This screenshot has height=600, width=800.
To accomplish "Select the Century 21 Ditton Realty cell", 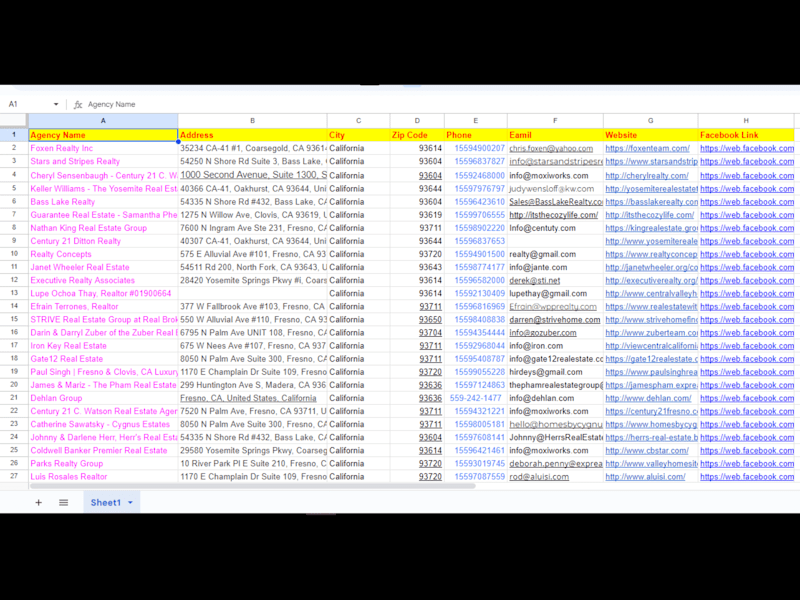I will [x=103, y=241].
